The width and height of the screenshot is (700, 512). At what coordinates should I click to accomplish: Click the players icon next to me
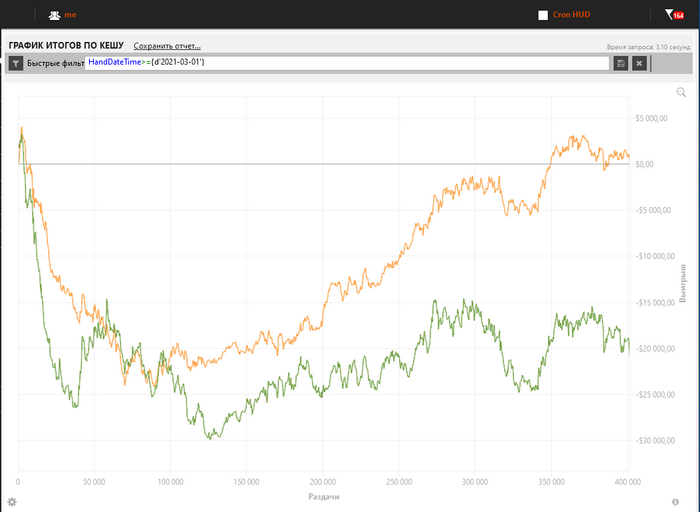54,15
